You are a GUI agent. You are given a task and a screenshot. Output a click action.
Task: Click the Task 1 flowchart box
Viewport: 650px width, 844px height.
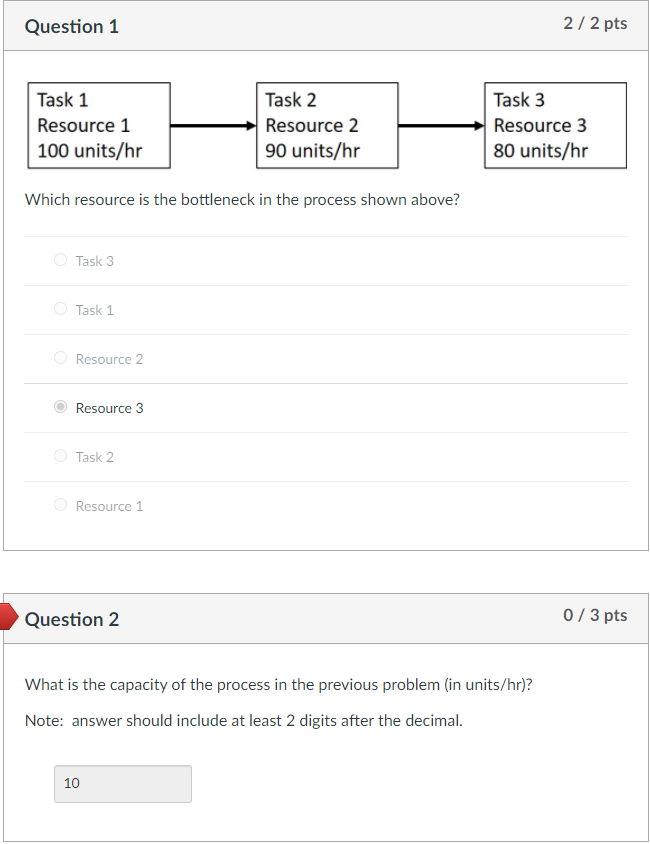coord(98,124)
